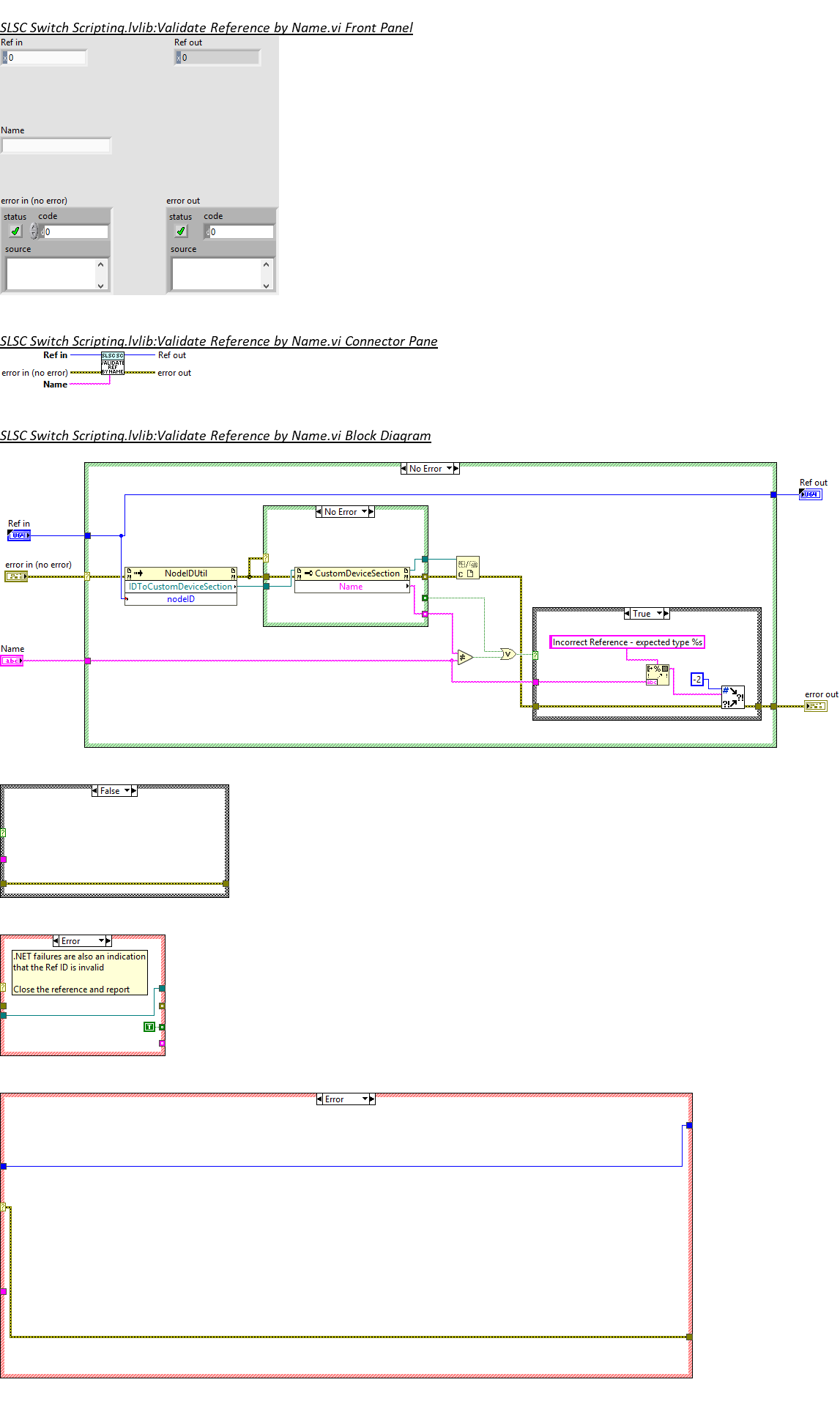Click the Ref in numeric input field
This screenshot has width=840, height=1415.
[47, 57]
